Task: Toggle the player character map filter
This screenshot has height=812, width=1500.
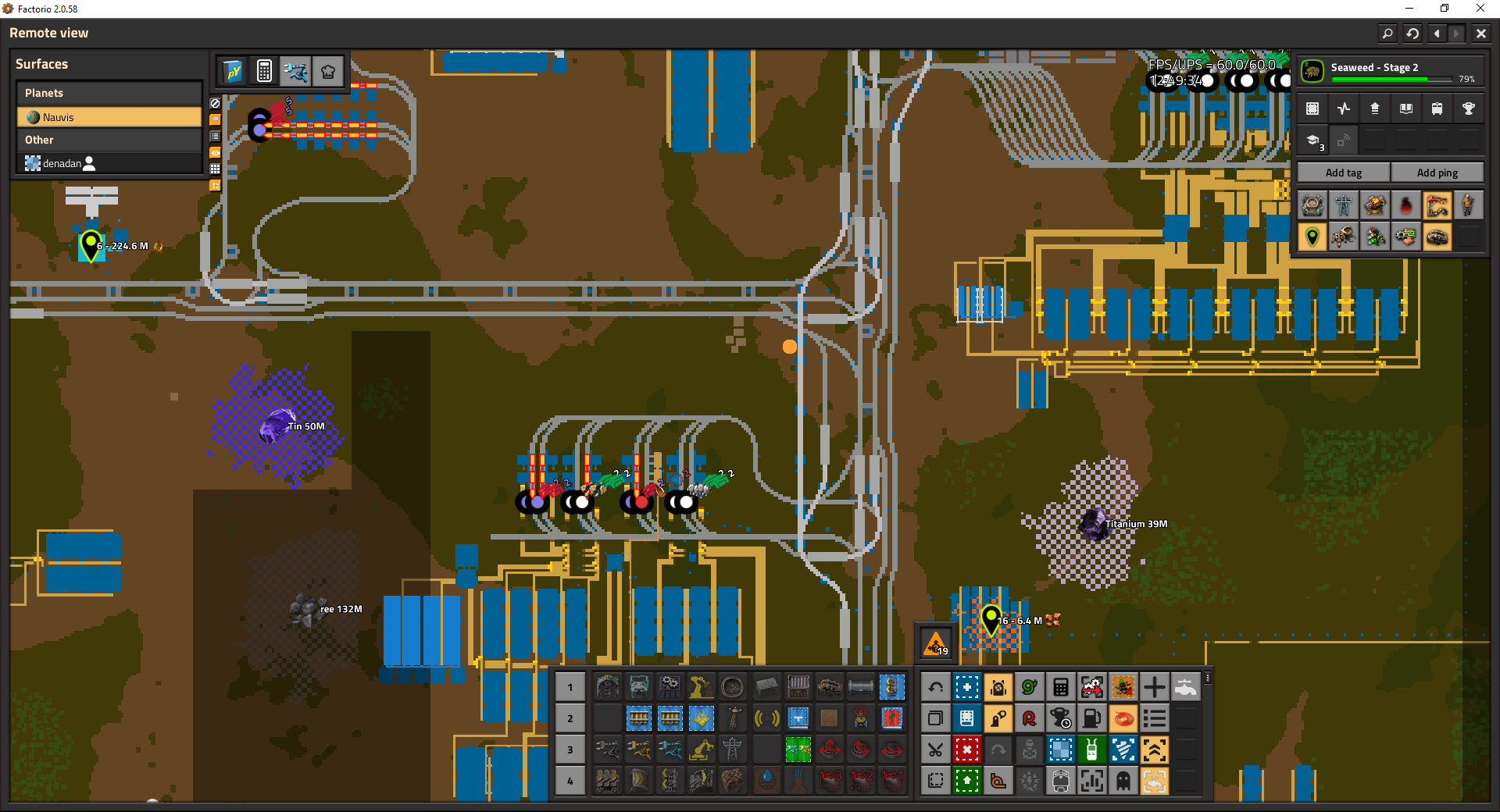Action: pos(1469,205)
